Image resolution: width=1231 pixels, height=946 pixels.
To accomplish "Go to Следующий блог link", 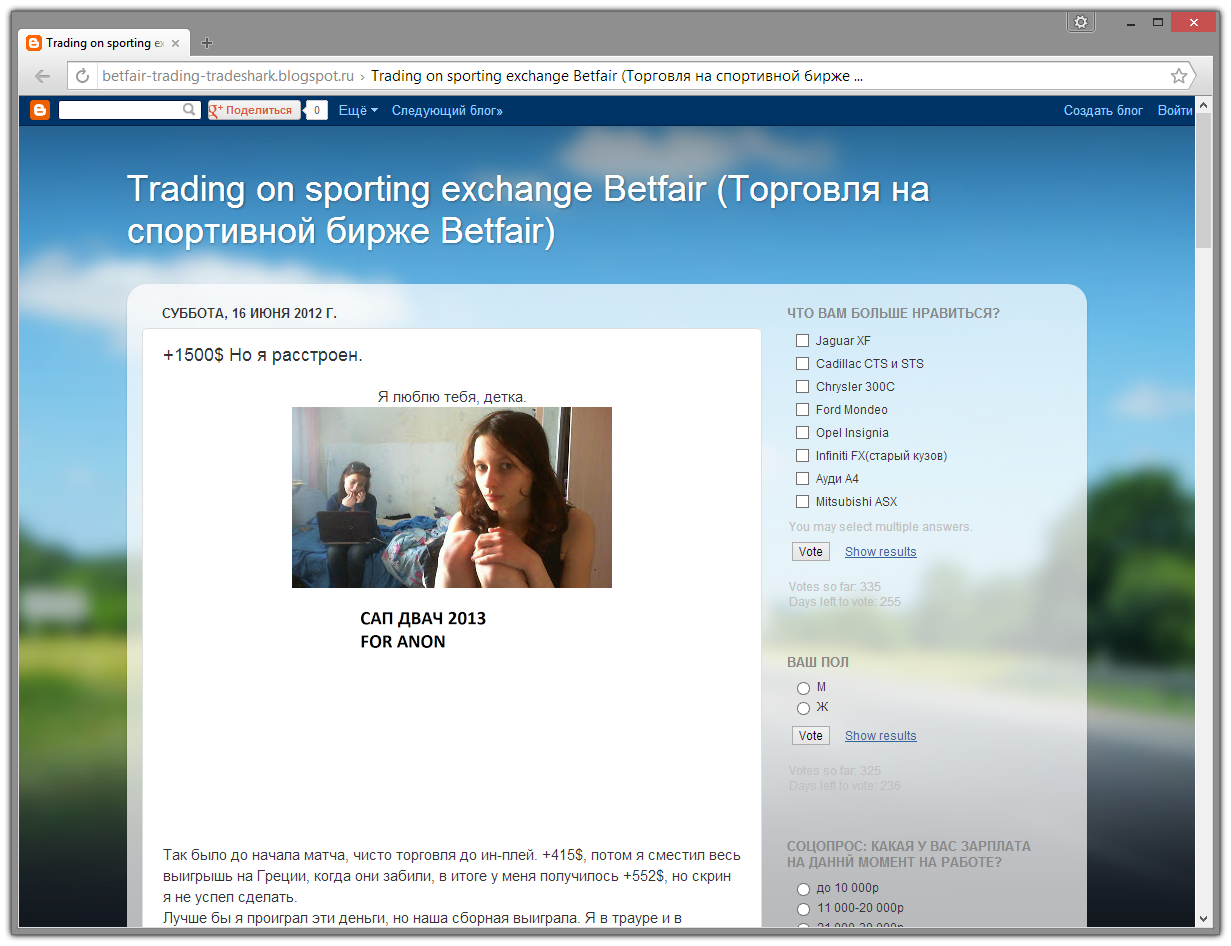I will coord(447,111).
